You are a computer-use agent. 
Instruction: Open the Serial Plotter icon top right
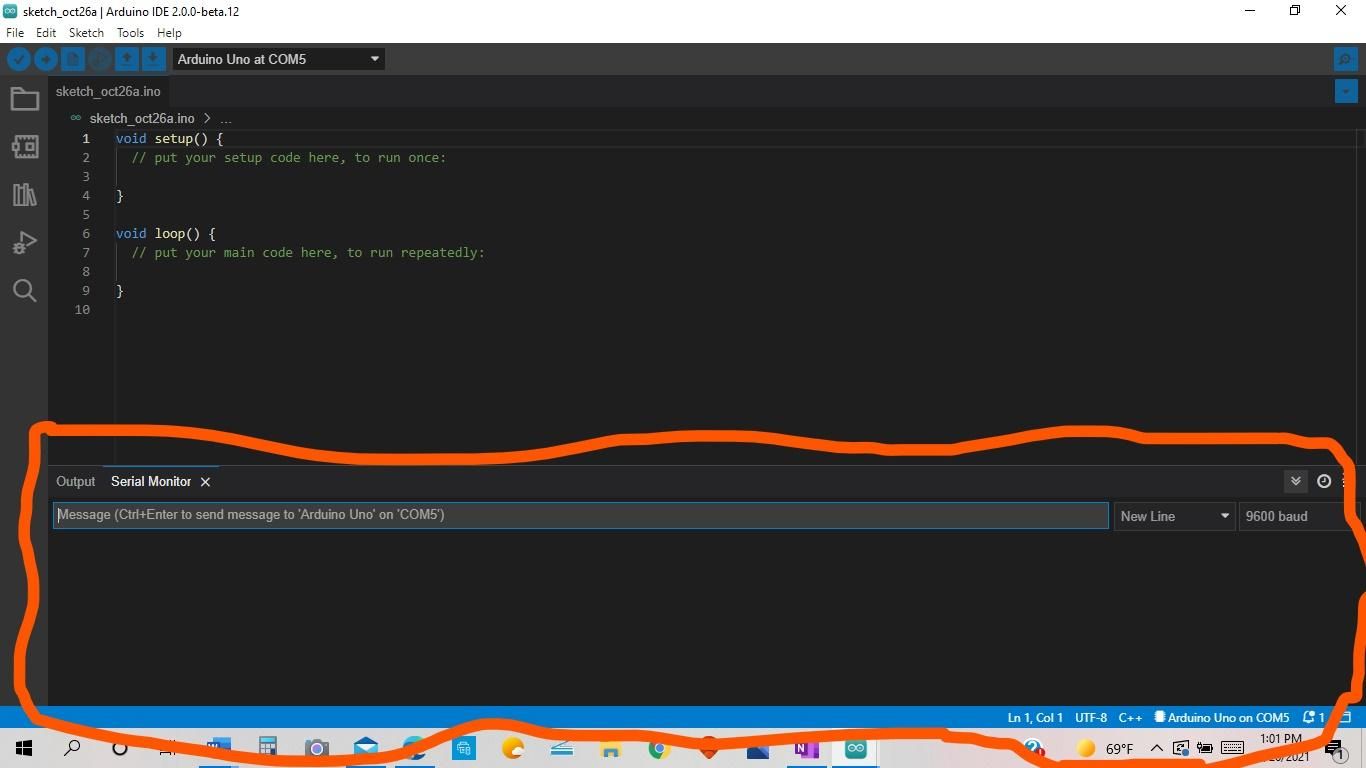point(1345,59)
